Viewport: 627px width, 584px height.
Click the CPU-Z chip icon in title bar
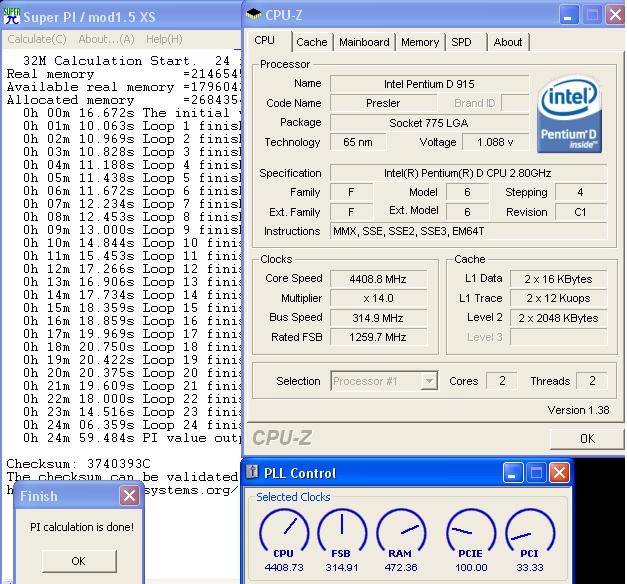coord(254,14)
